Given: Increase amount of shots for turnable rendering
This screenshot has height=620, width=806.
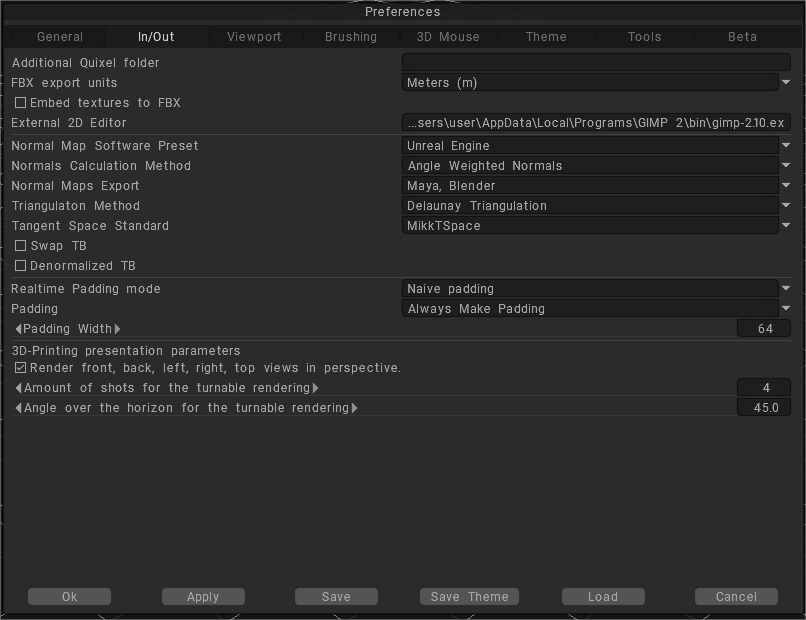Looking at the screenshot, I should click(x=316, y=388).
